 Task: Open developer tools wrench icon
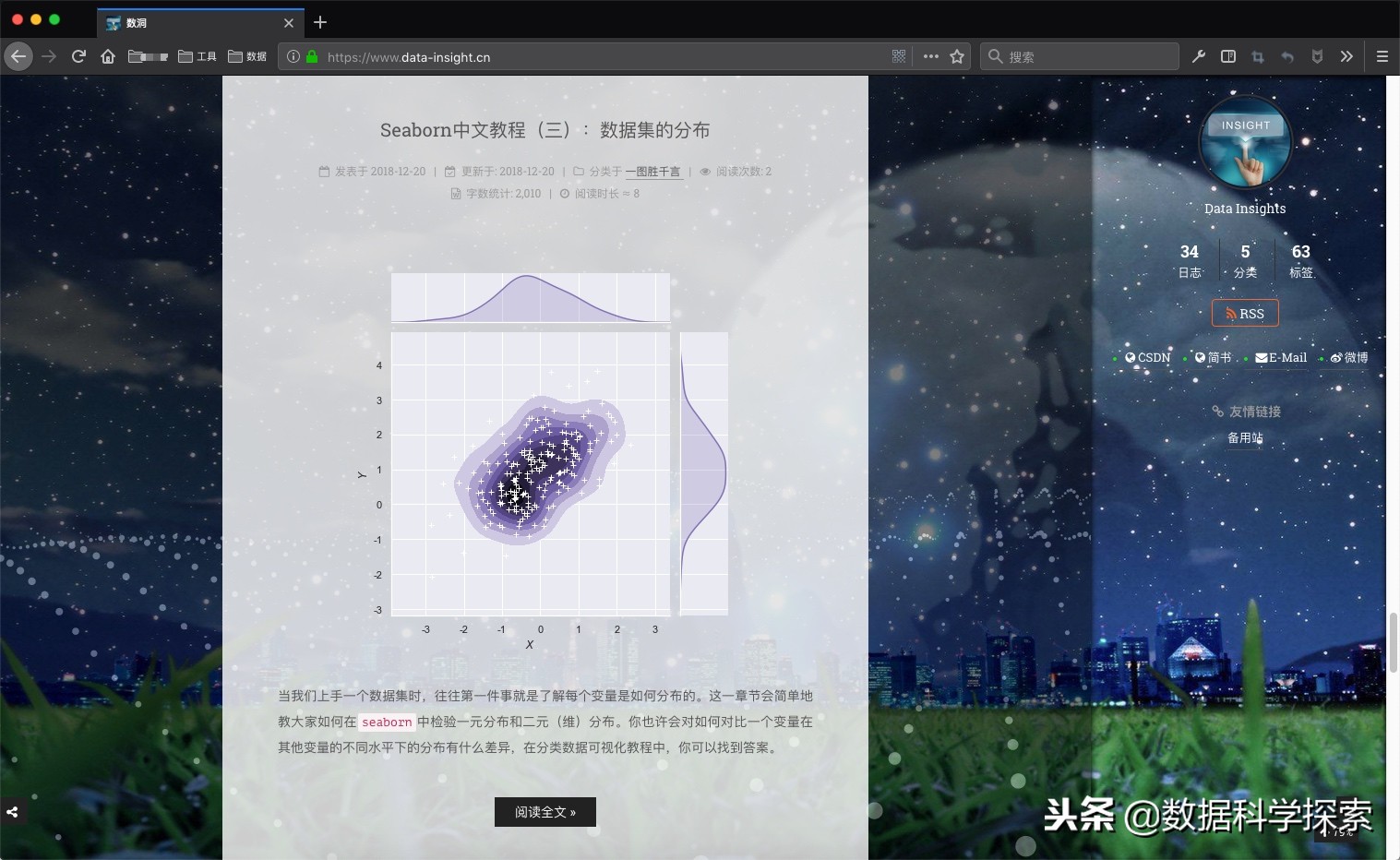coord(1199,56)
